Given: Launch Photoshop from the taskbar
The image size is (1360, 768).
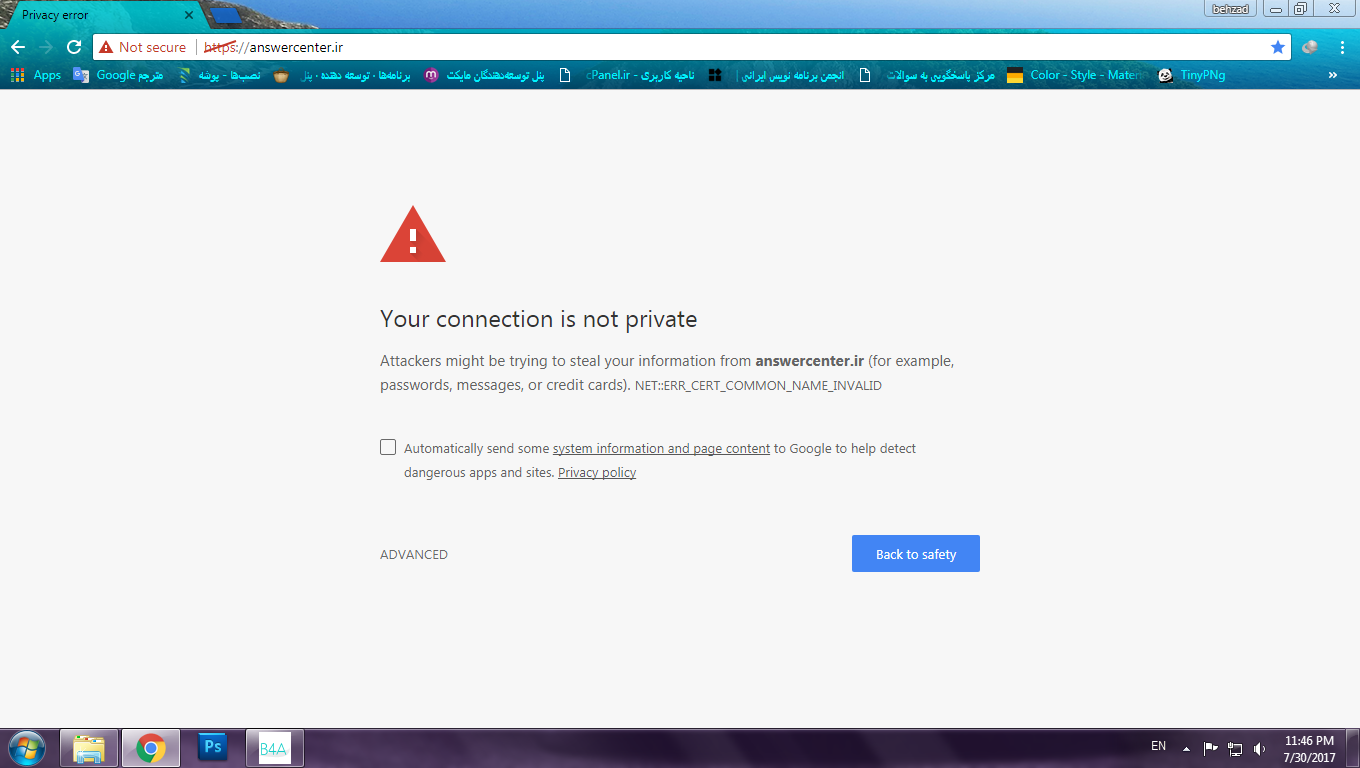Looking at the screenshot, I should 212,747.
